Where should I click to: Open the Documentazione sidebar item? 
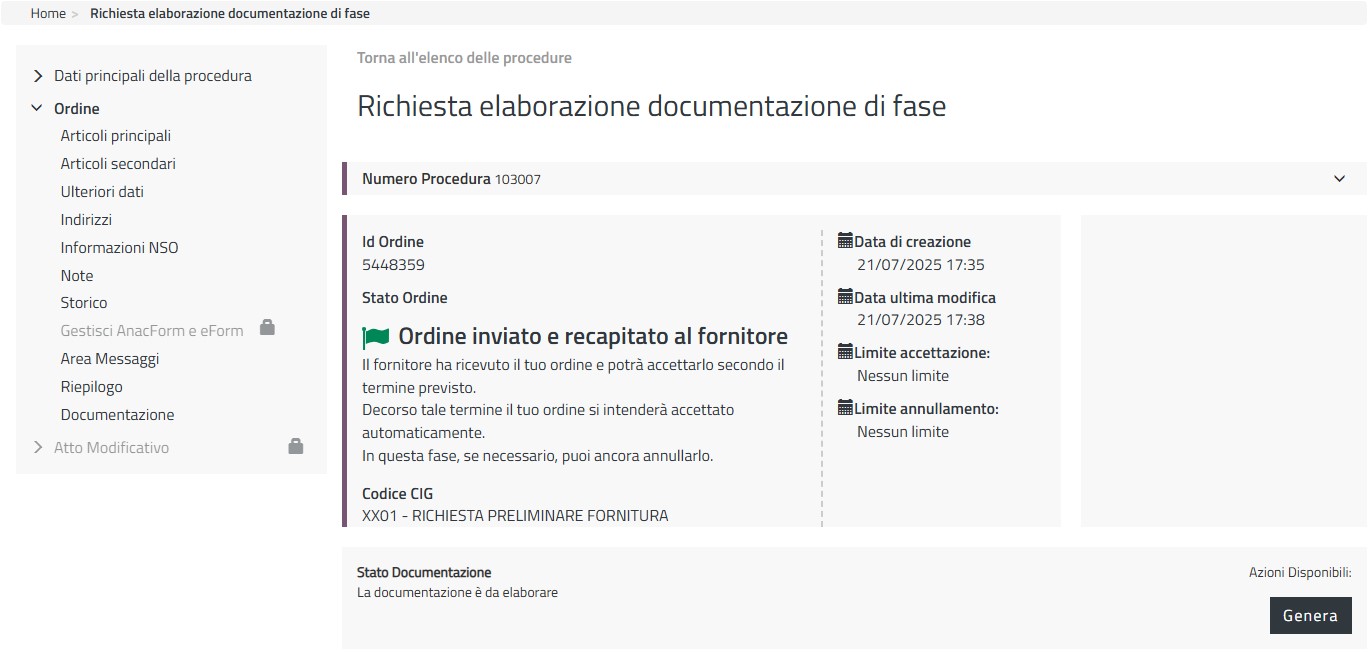tap(117, 415)
